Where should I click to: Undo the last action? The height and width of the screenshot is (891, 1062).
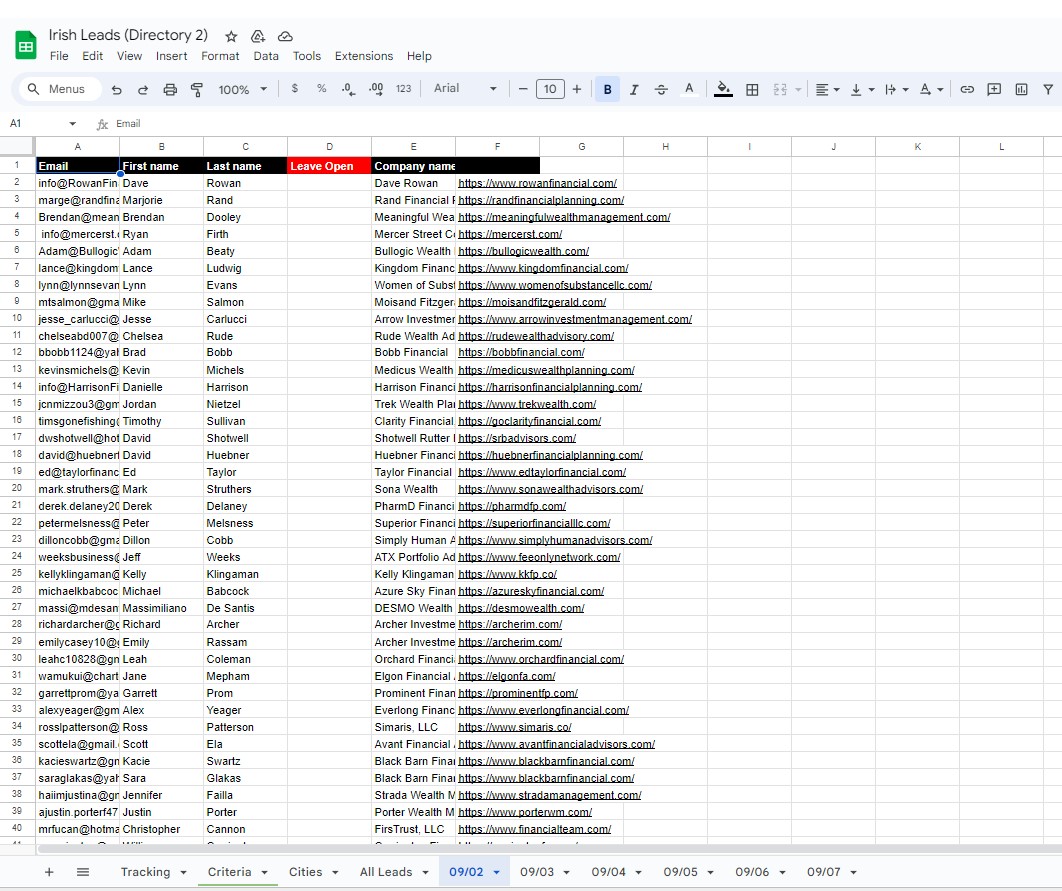pyautogui.click(x=116, y=89)
